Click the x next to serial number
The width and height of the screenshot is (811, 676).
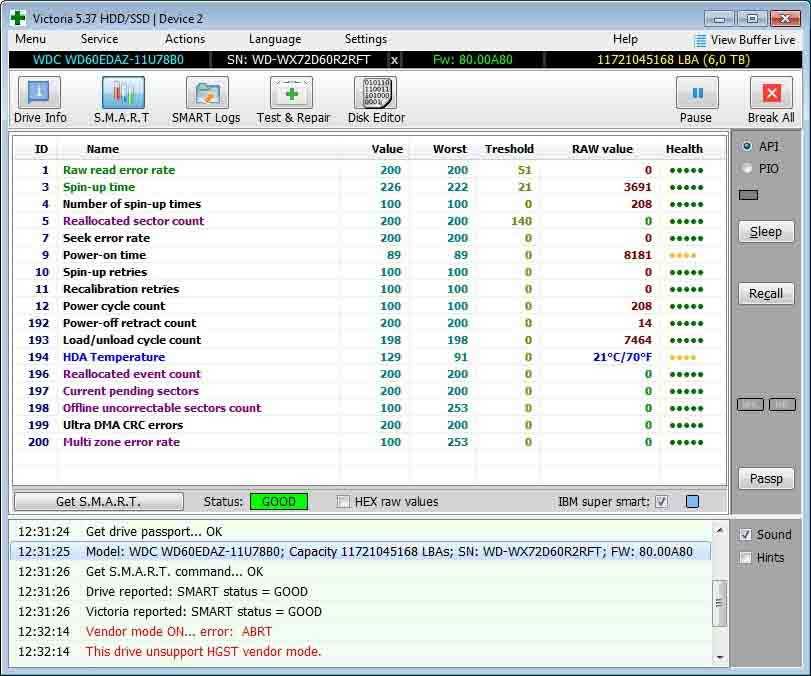coord(394,60)
